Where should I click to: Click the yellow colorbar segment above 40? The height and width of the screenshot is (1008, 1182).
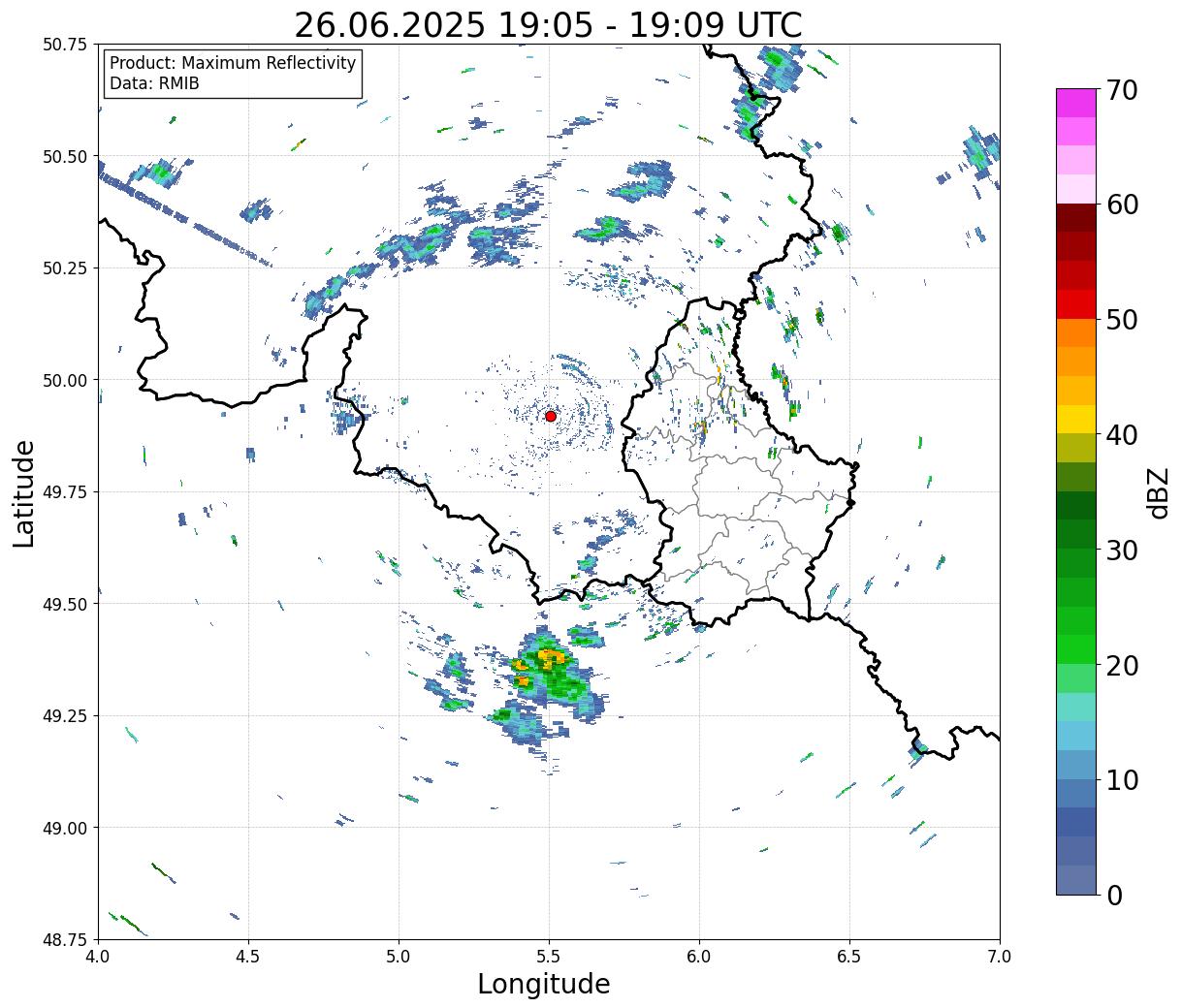1076,419
